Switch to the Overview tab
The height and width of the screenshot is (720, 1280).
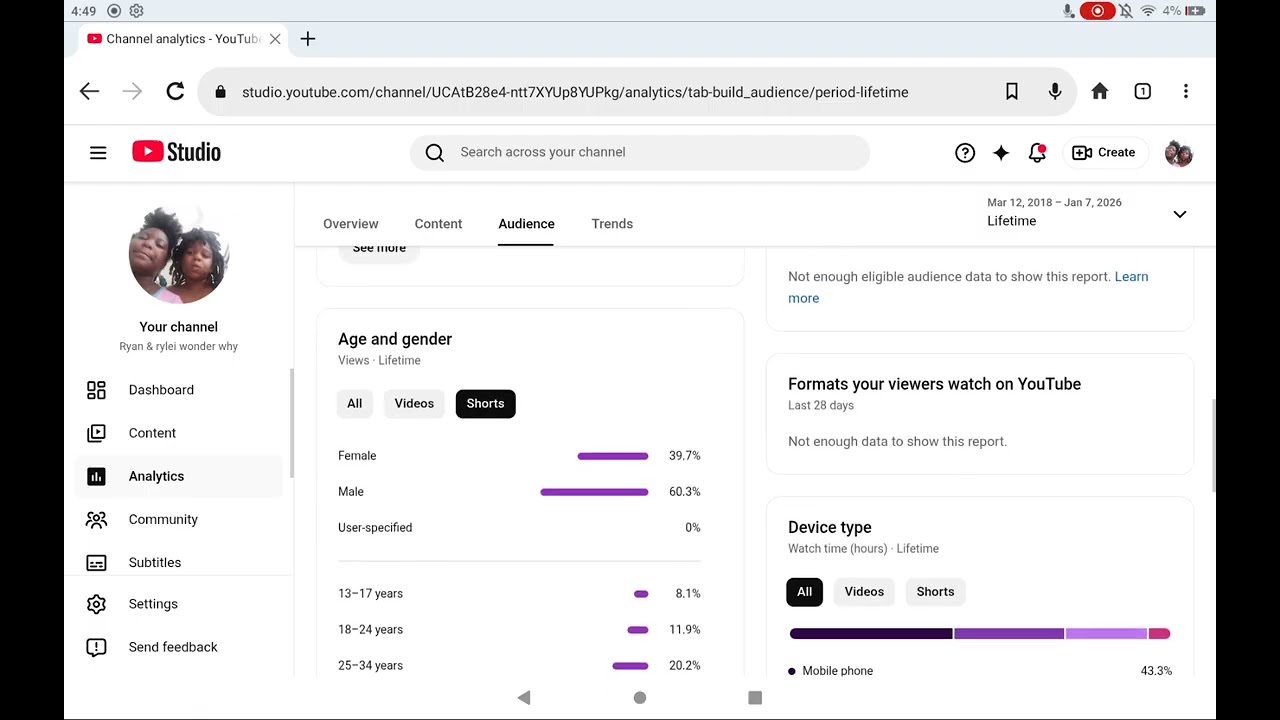(x=351, y=224)
